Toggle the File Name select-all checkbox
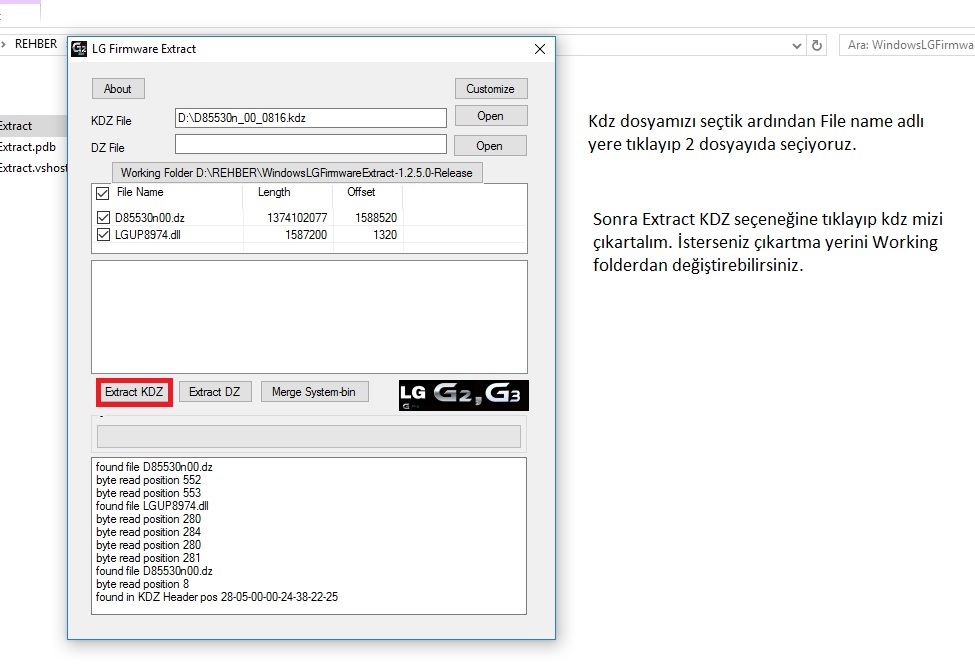The image size is (975, 669). (103, 193)
